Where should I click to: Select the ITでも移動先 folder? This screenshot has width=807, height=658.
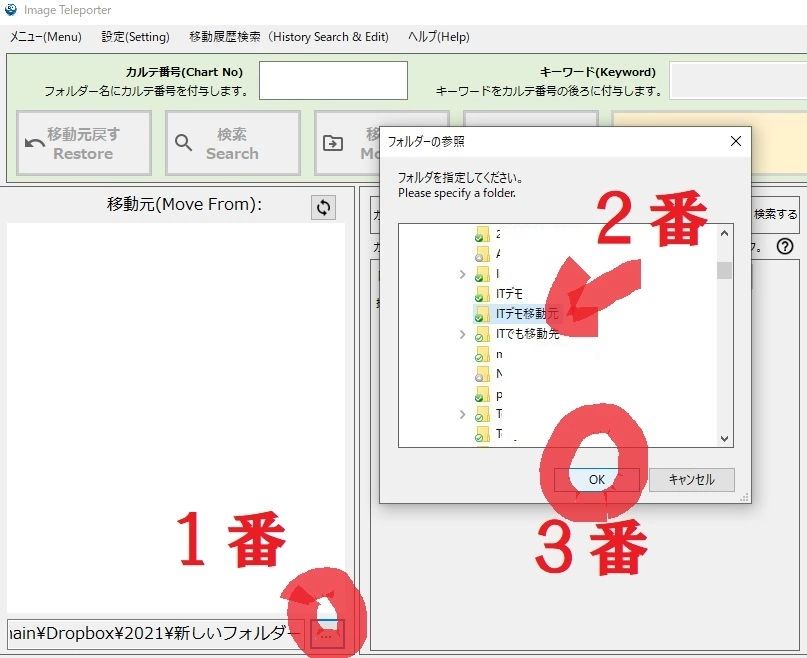pos(527,334)
